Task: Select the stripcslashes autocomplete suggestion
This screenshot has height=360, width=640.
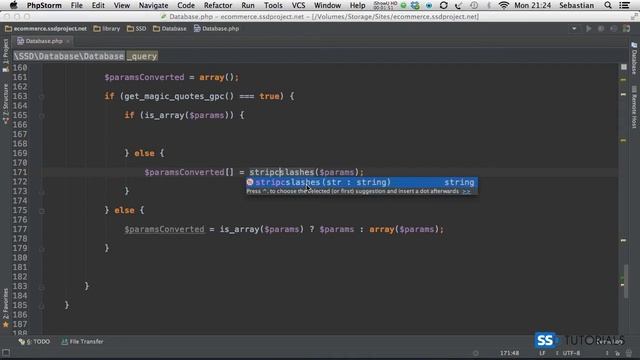Action: tap(362, 182)
